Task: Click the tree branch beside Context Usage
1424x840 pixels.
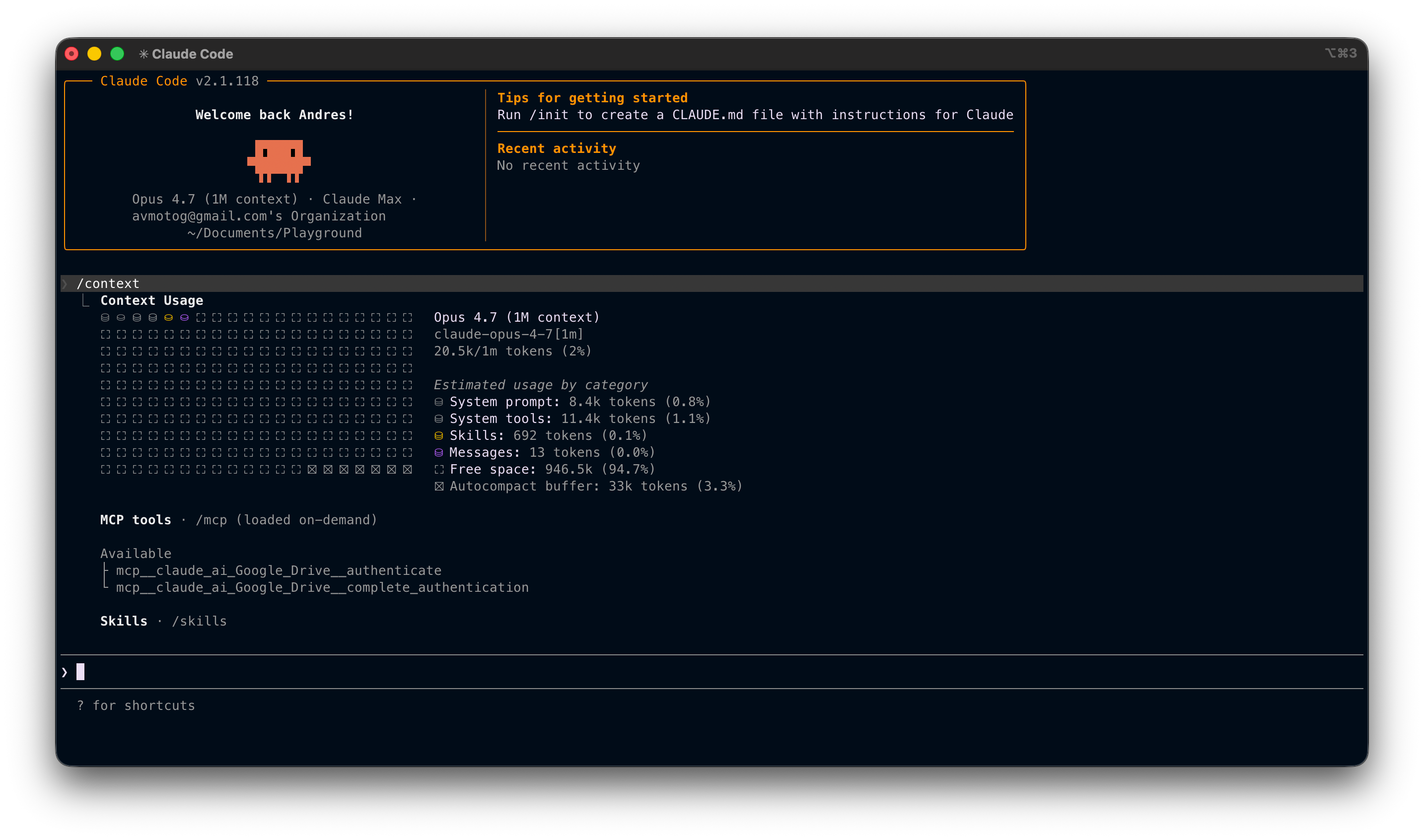Action: click(85, 300)
